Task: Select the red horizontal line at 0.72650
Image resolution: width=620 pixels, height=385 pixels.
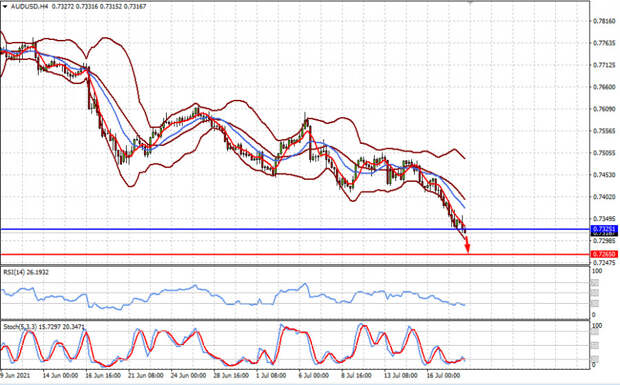Action: point(295,254)
